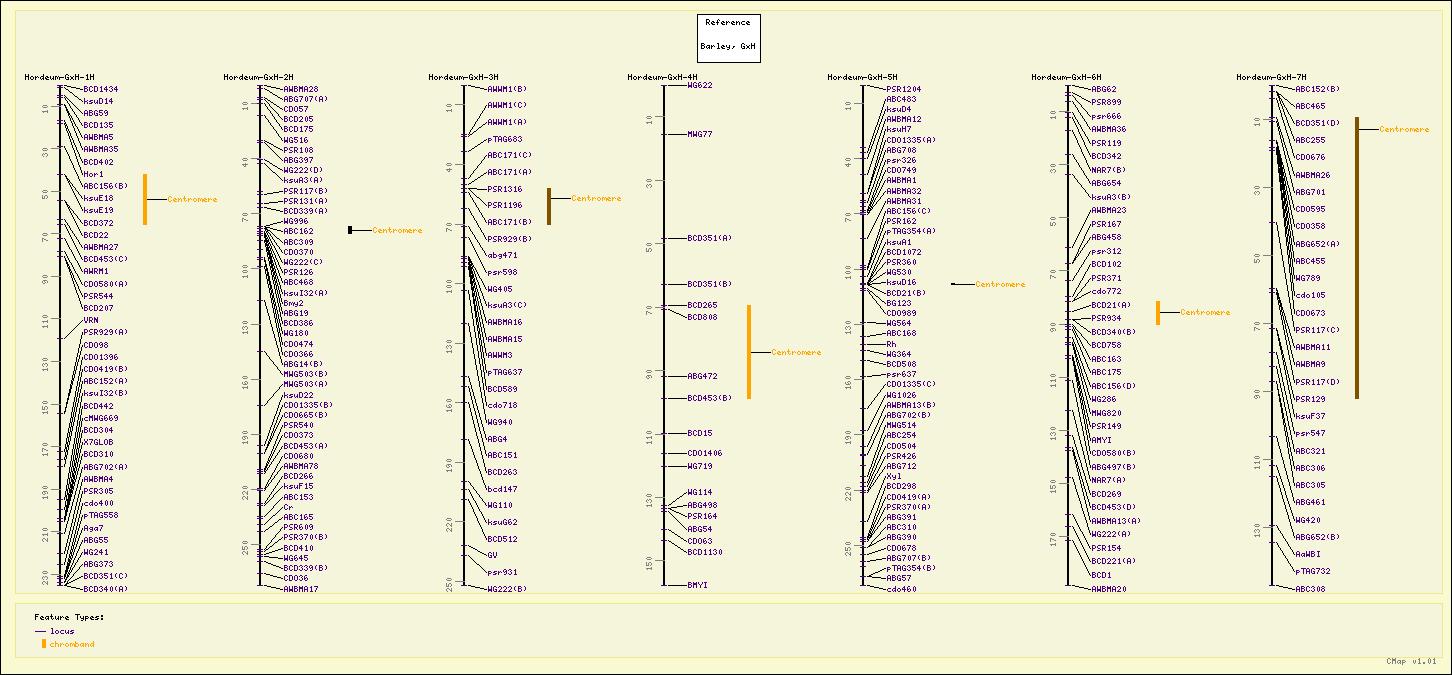
Task: Click the ABG472 locus label
Action: tap(702, 376)
